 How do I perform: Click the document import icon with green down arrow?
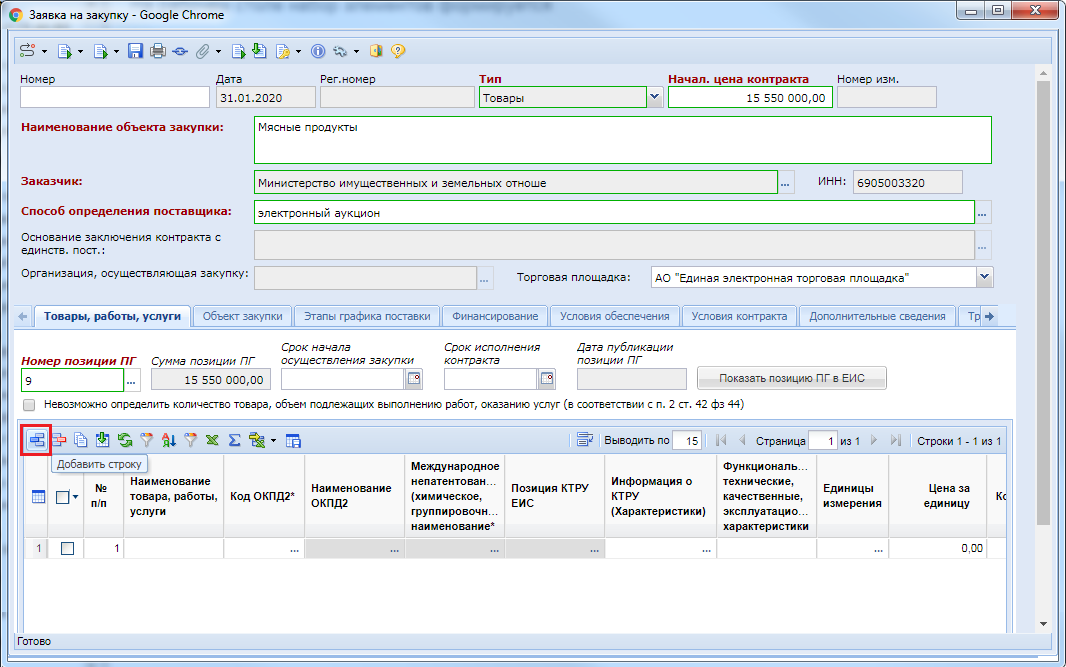(259, 51)
